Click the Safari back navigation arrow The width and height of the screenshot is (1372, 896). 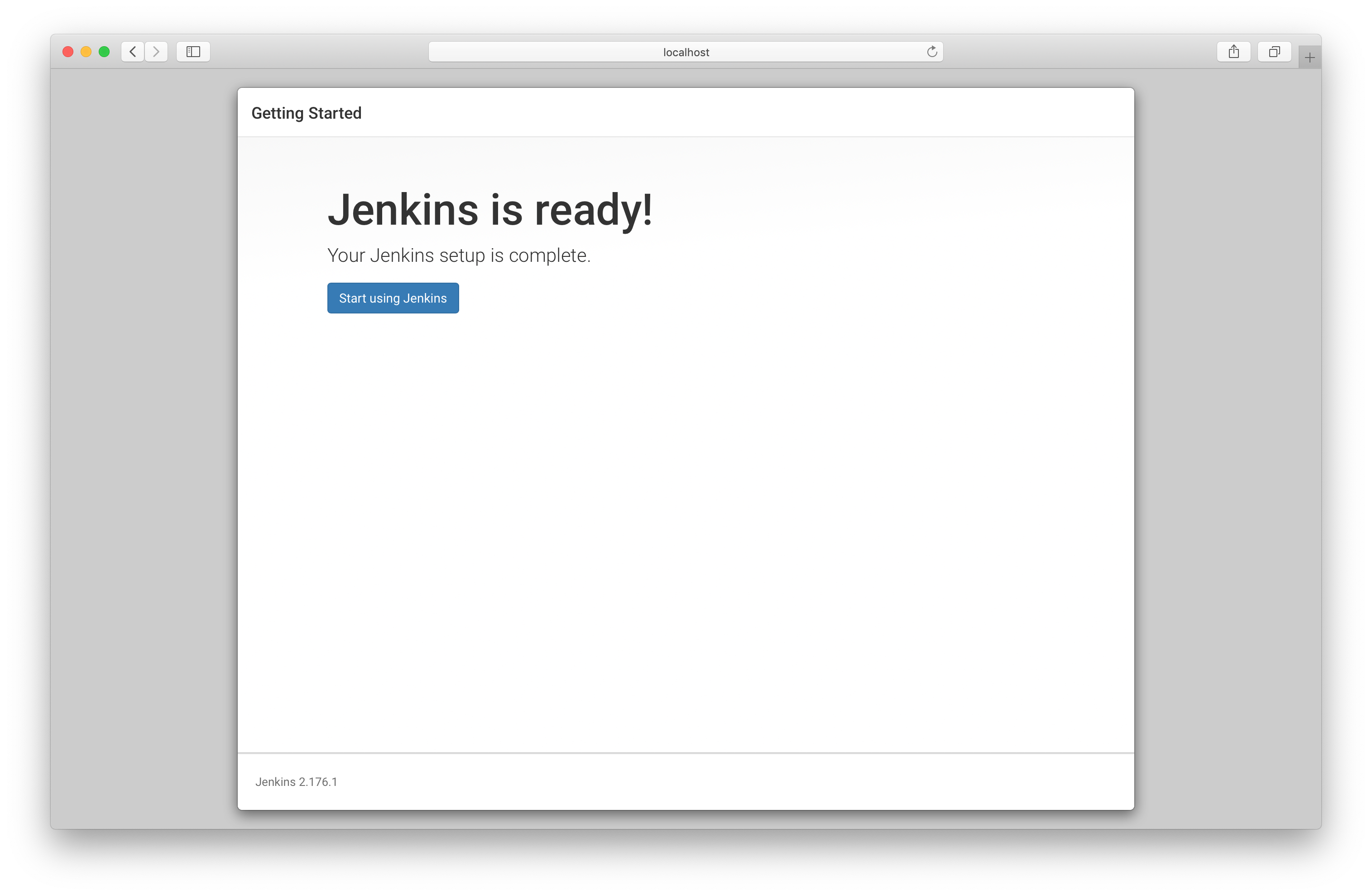pyautogui.click(x=133, y=51)
